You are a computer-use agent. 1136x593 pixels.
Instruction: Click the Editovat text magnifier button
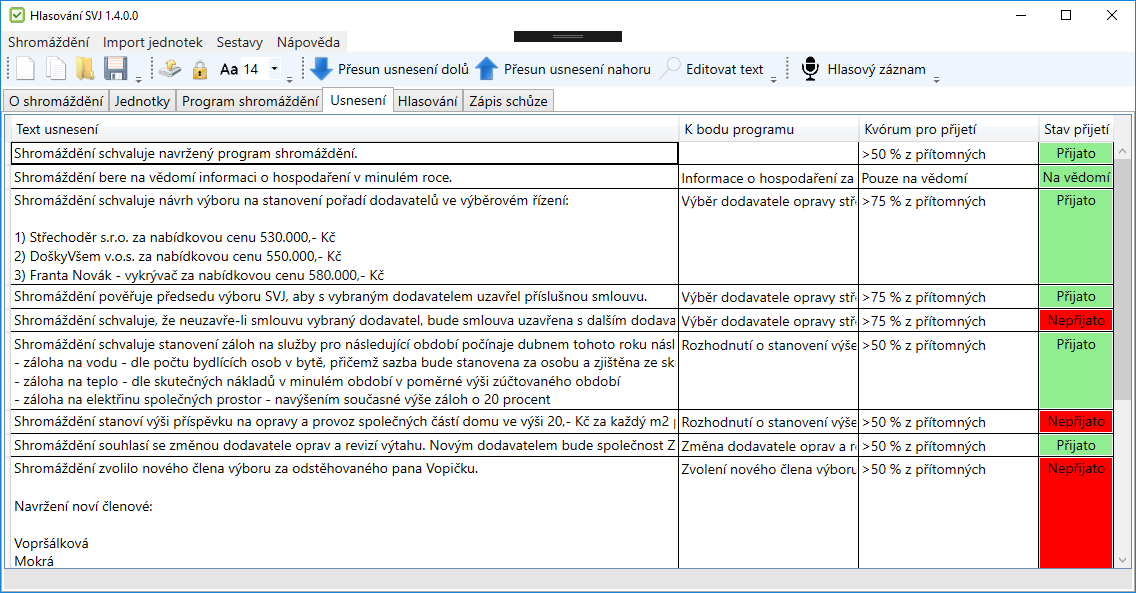714,70
